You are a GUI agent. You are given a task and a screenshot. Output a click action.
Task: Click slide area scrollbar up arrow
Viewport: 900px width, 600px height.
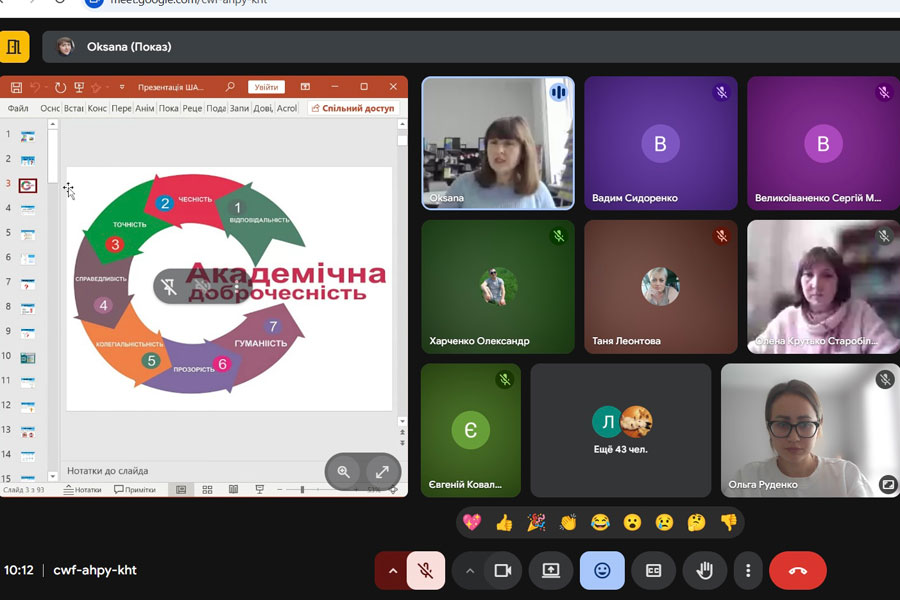tap(402, 124)
